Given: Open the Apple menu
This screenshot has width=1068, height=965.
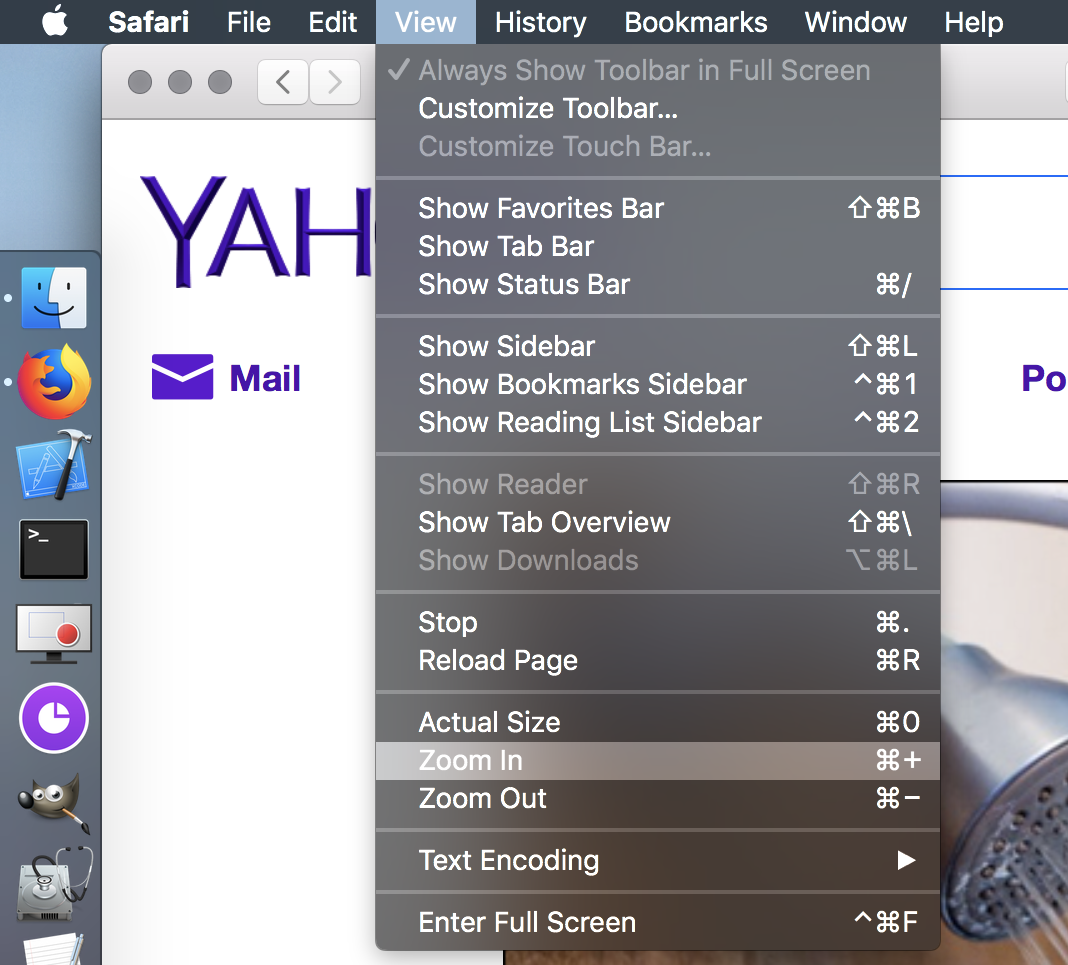Looking at the screenshot, I should tap(55, 21).
